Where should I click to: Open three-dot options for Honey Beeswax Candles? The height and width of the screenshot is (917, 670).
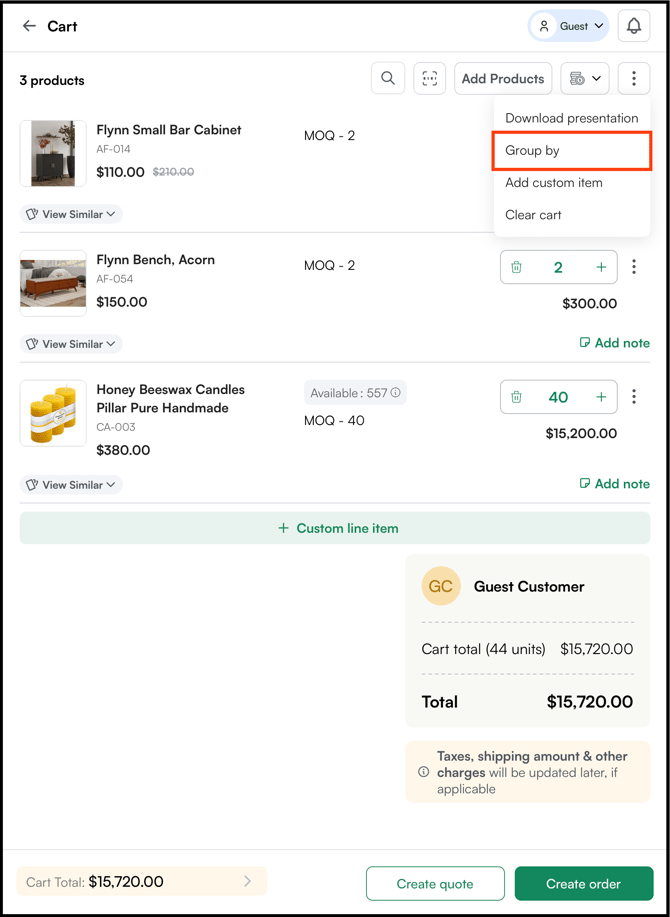634,397
